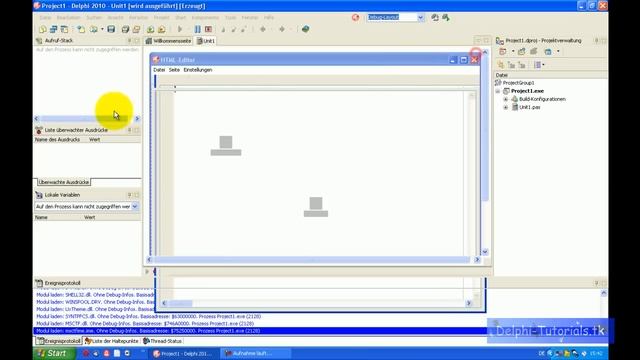
Task: Expand the Unit1.pas tree node
Action: [x=506, y=107]
